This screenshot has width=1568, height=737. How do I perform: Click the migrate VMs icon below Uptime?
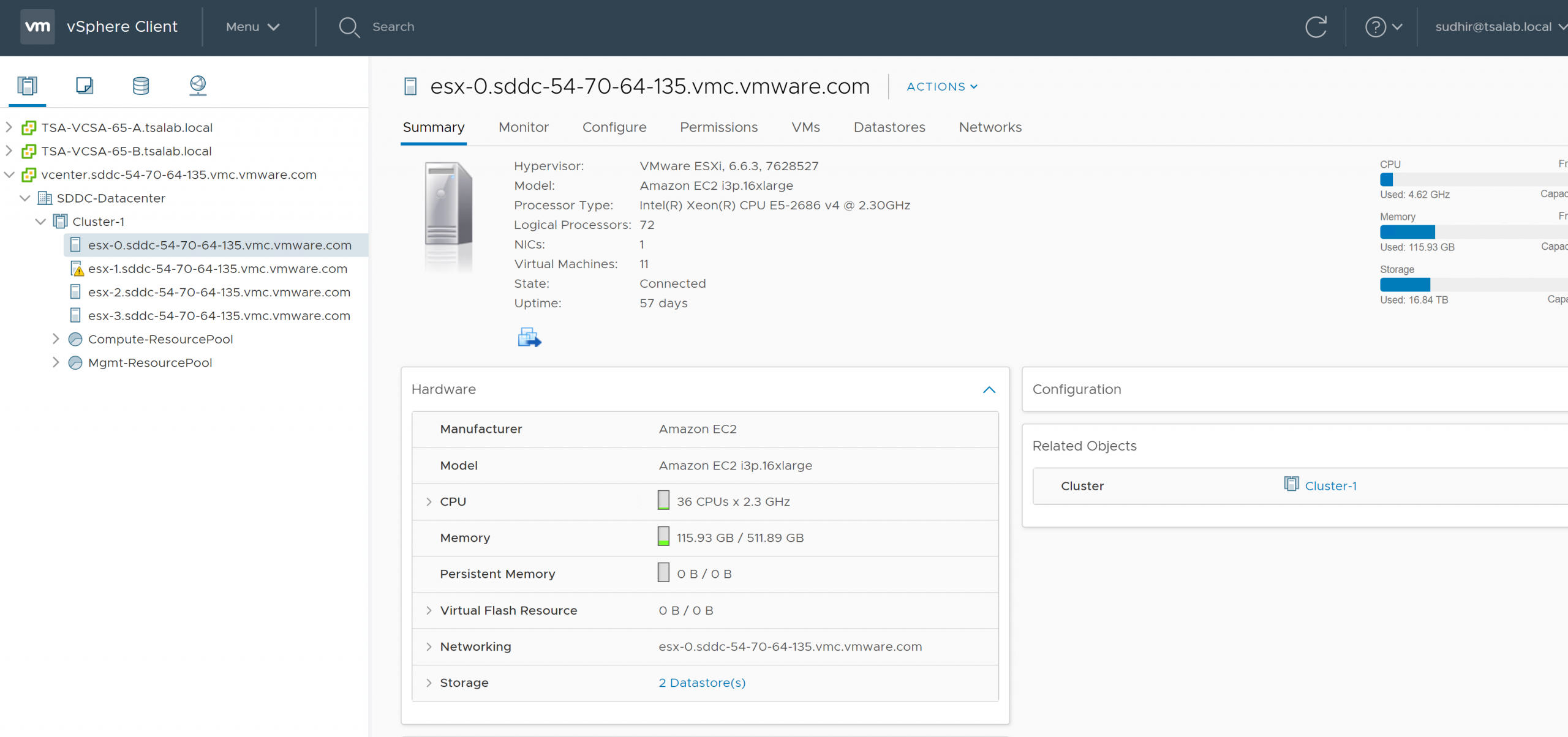point(529,337)
